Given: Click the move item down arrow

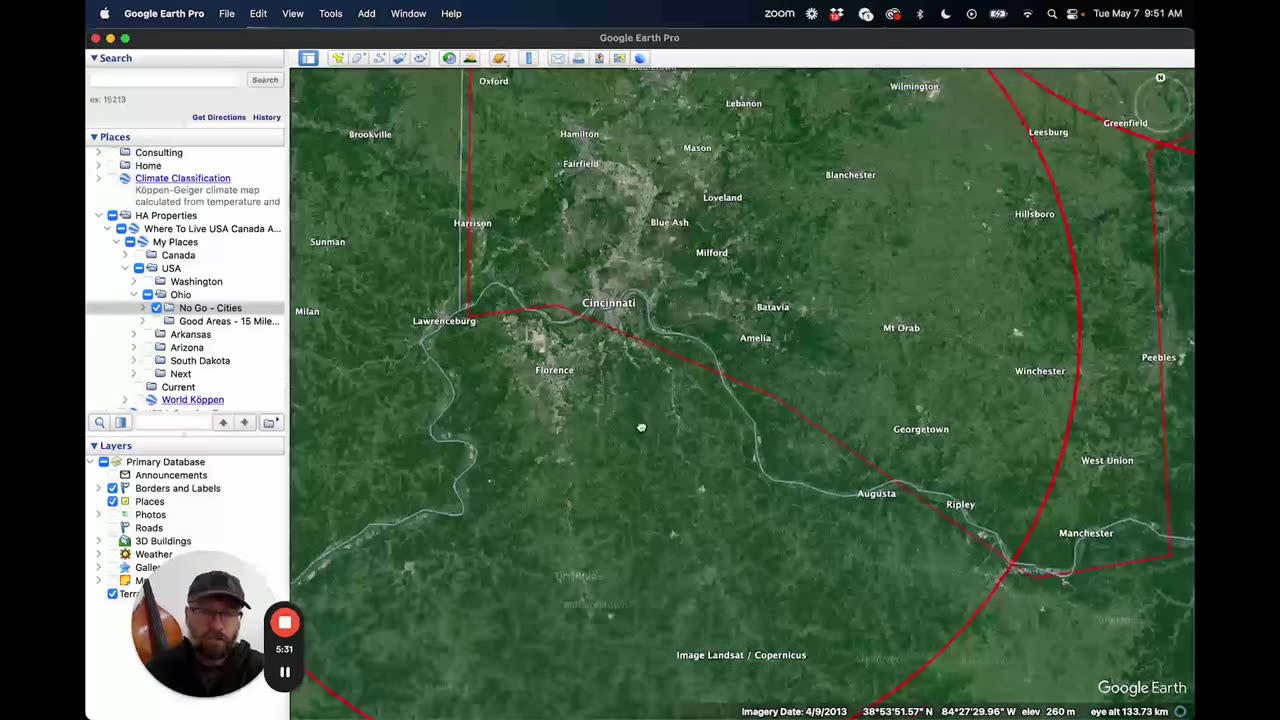Looking at the screenshot, I should [244, 423].
